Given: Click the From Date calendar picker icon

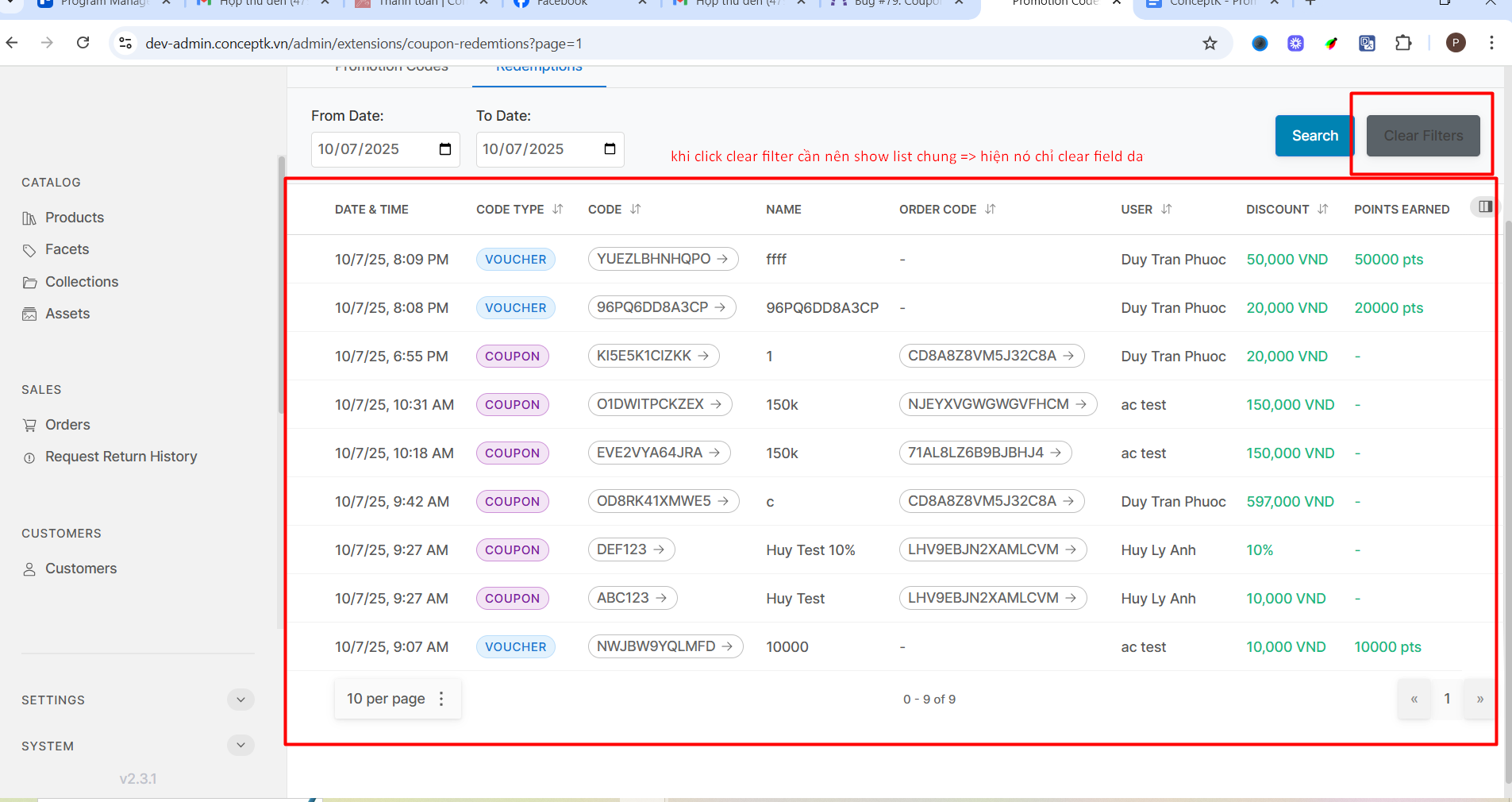Looking at the screenshot, I should coord(444,149).
